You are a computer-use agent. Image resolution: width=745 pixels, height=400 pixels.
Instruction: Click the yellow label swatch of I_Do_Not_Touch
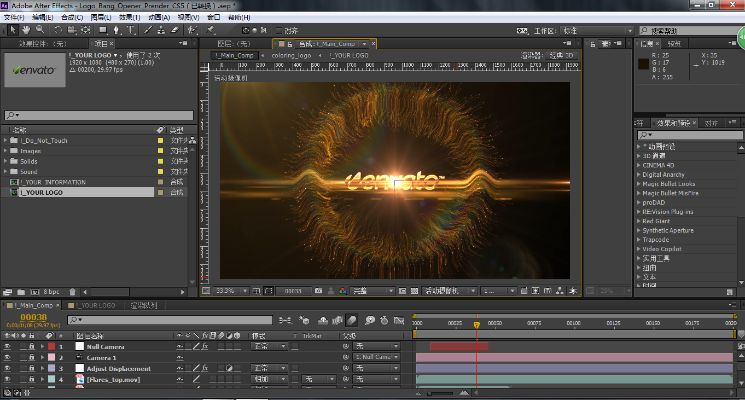coord(159,141)
